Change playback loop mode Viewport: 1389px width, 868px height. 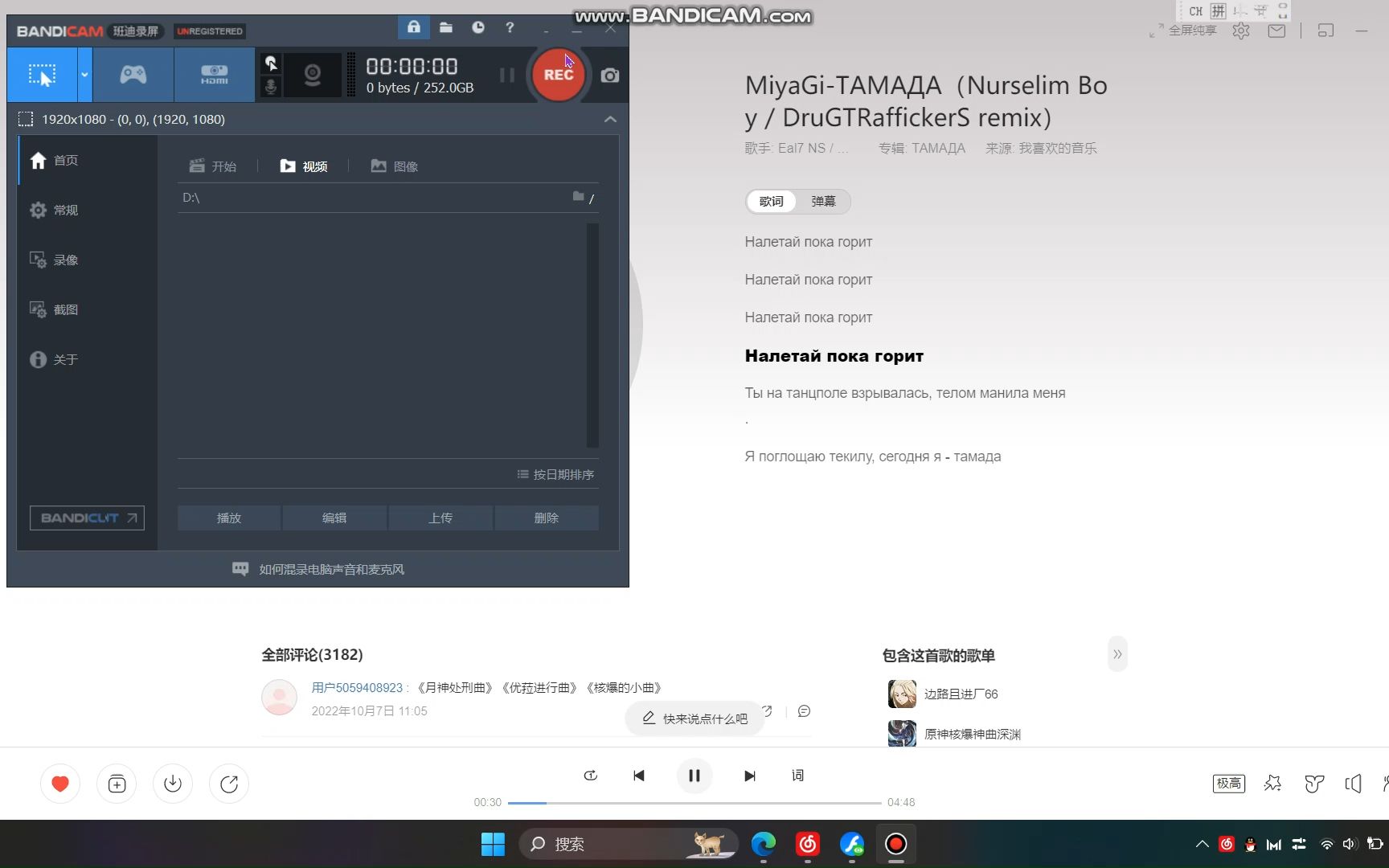tap(590, 776)
